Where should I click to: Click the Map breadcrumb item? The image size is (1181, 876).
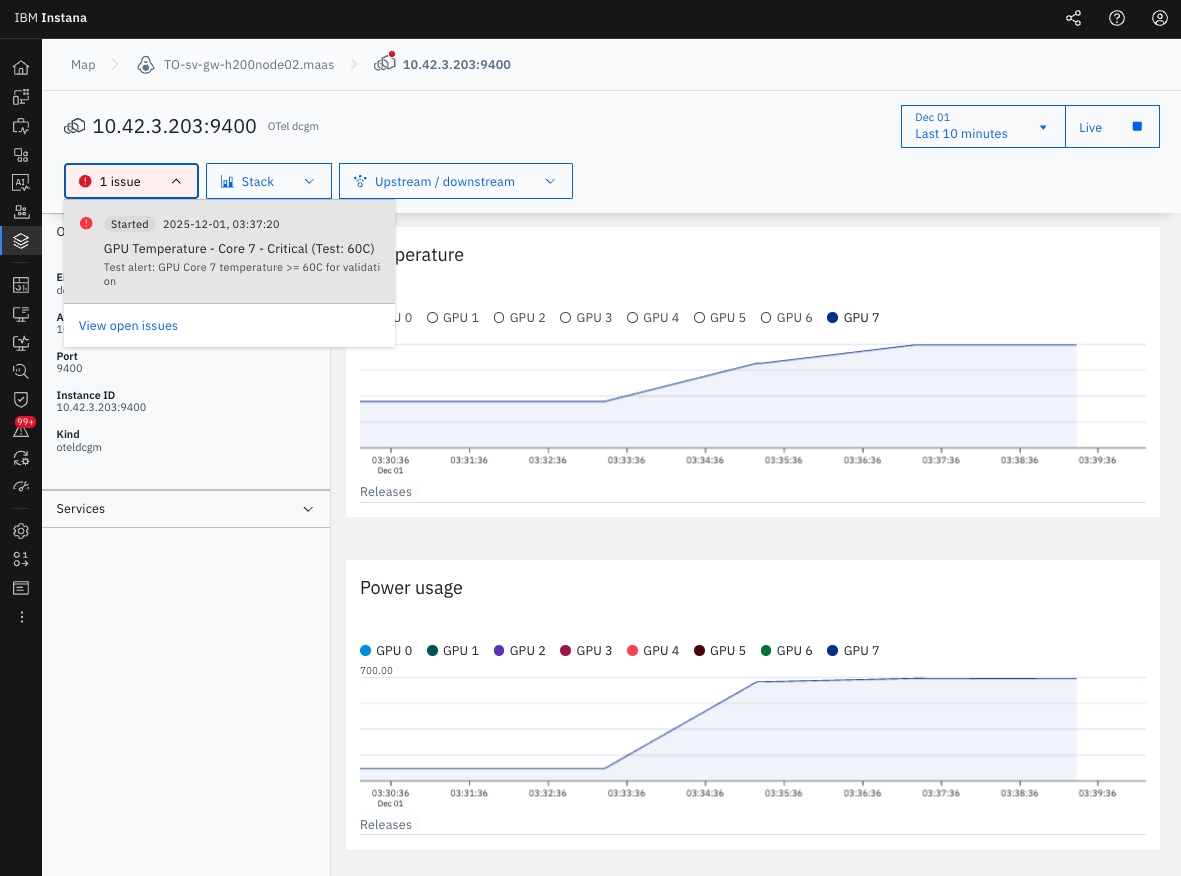82,64
